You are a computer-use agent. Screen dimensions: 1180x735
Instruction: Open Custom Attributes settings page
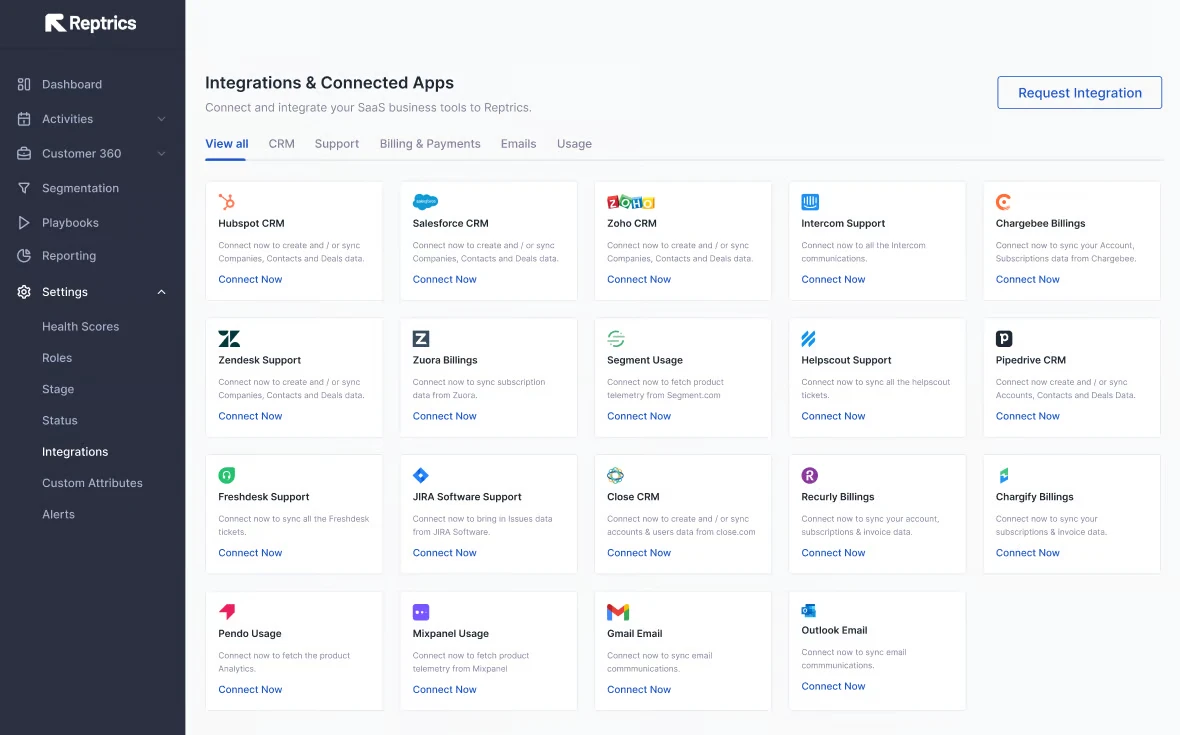tap(92, 483)
